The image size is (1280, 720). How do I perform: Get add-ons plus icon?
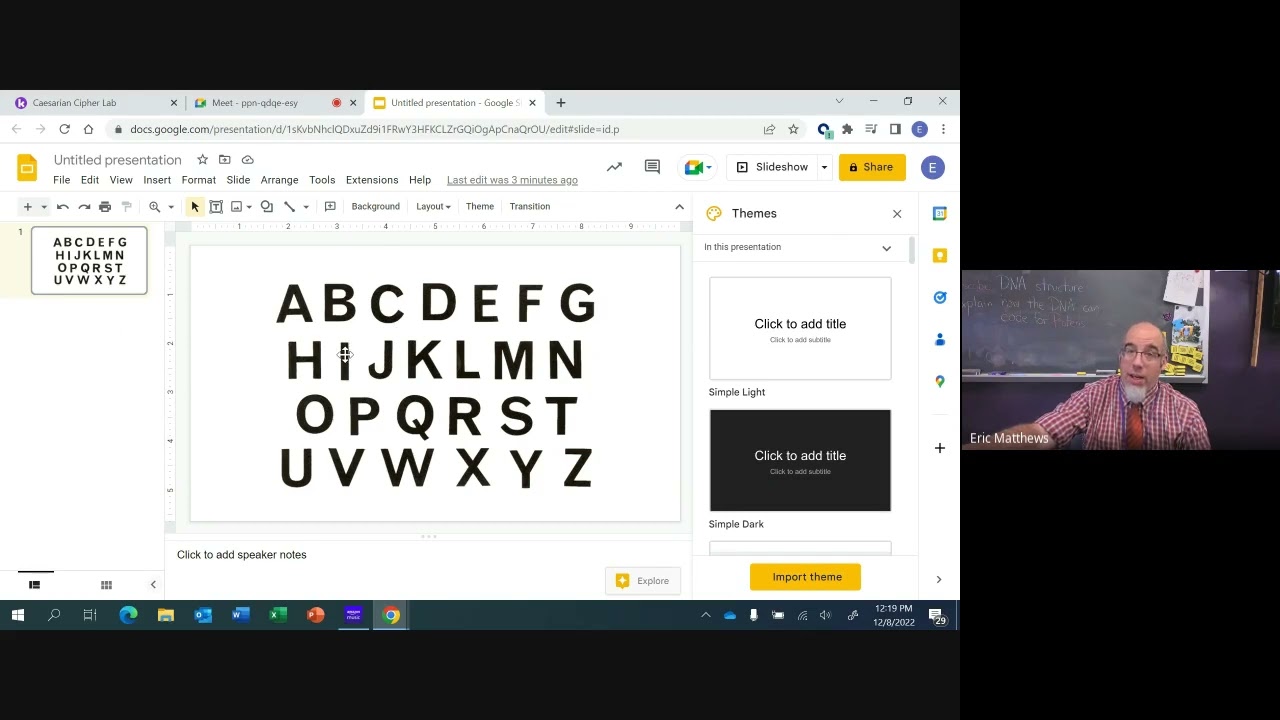pyautogui.click(x=939, y=448)
